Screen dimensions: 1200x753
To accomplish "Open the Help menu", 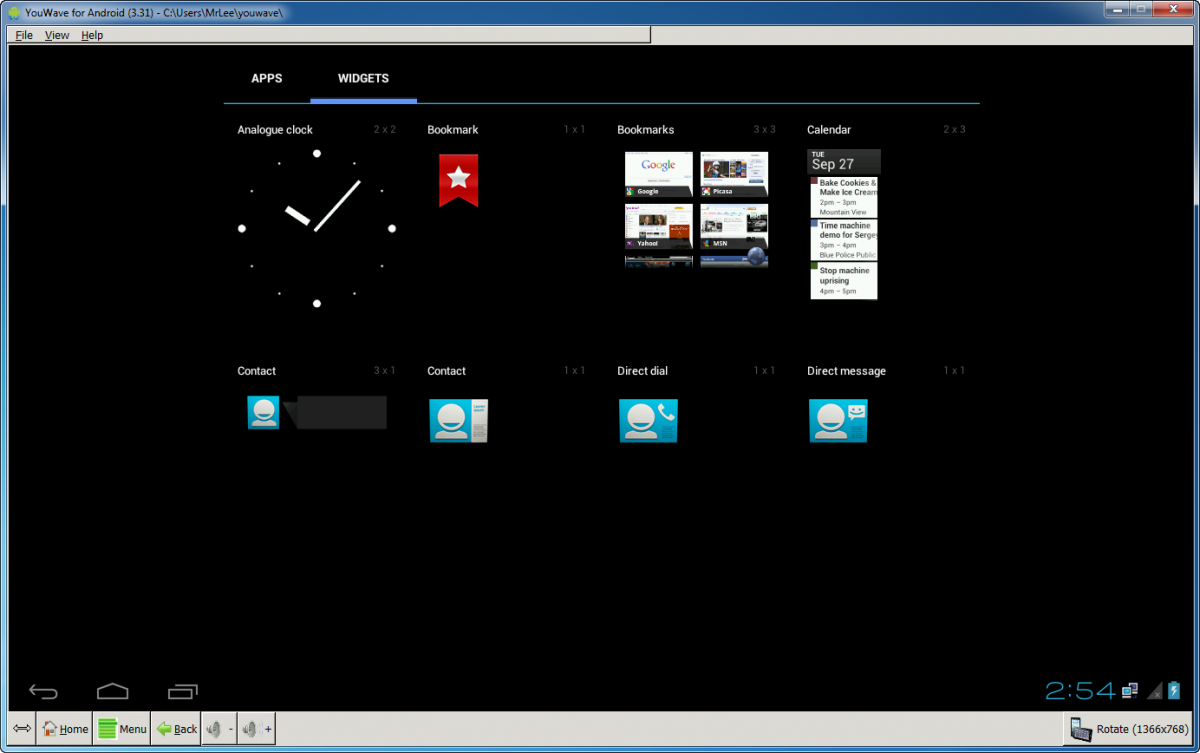I will click(x=92, y=35).
